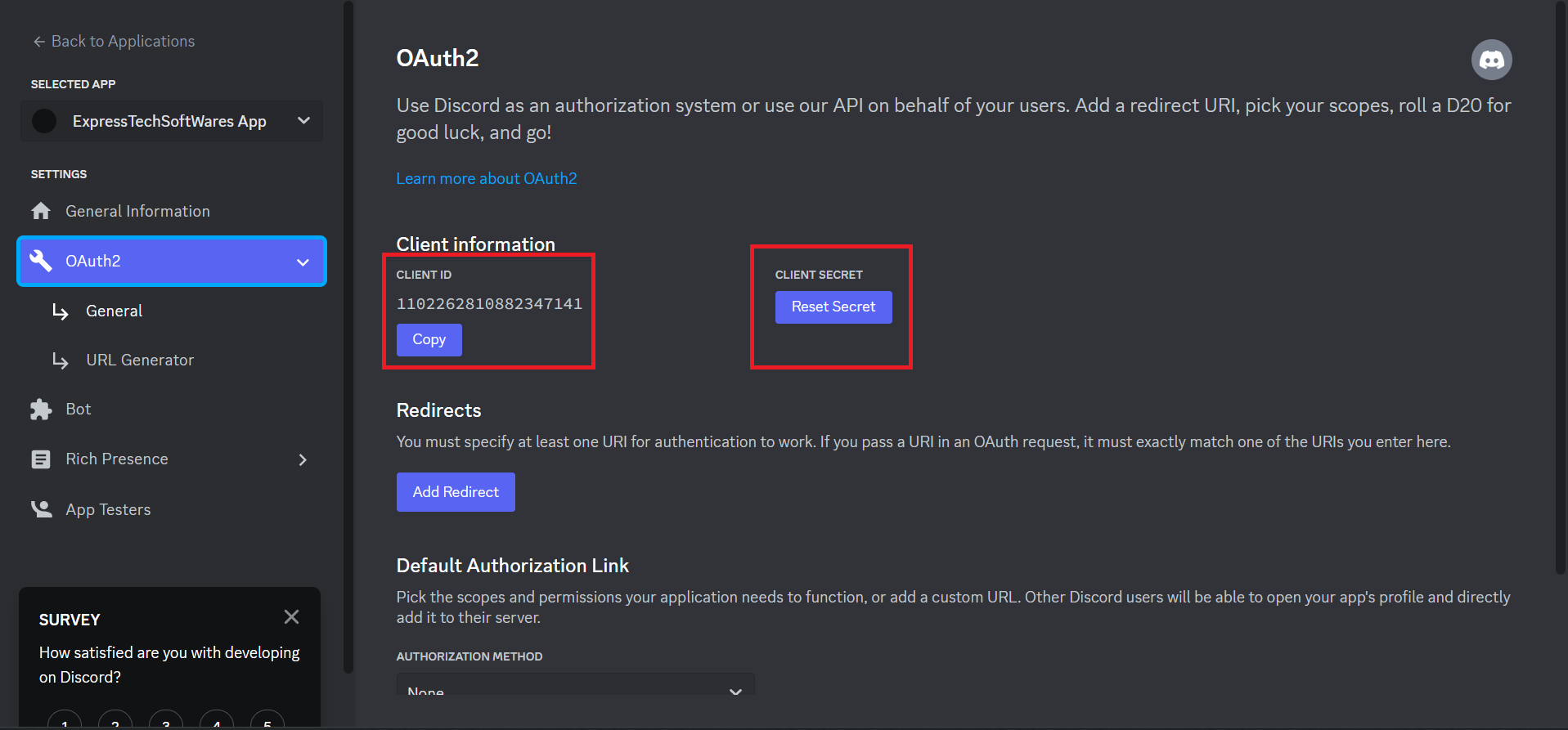Image resolution: width=1568 pixels, height=730 pixels.
Task: Click the OAuth2 wrench icon
Action: point(41,261)
